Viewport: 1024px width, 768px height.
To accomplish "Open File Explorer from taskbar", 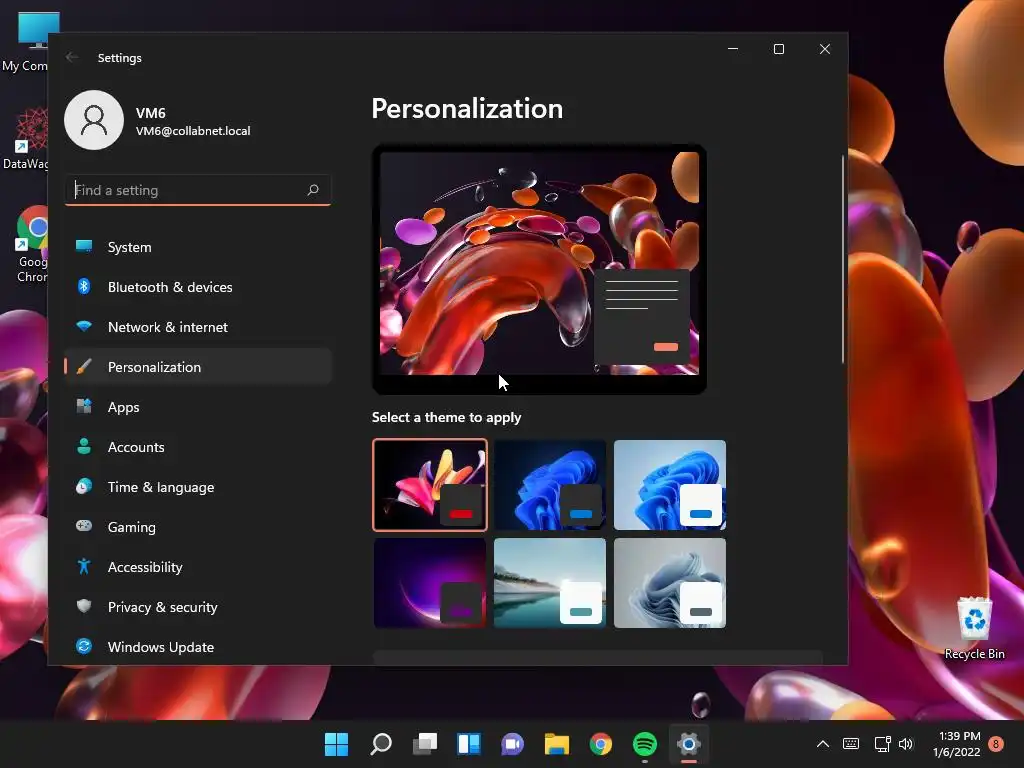I will pos(557,743).
